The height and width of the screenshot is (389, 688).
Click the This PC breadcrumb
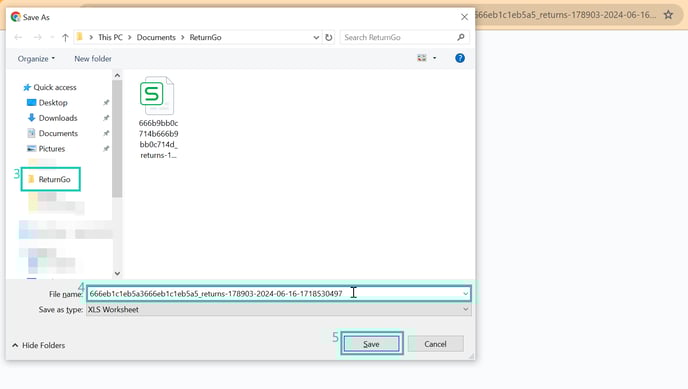click(x=110, y=38)
